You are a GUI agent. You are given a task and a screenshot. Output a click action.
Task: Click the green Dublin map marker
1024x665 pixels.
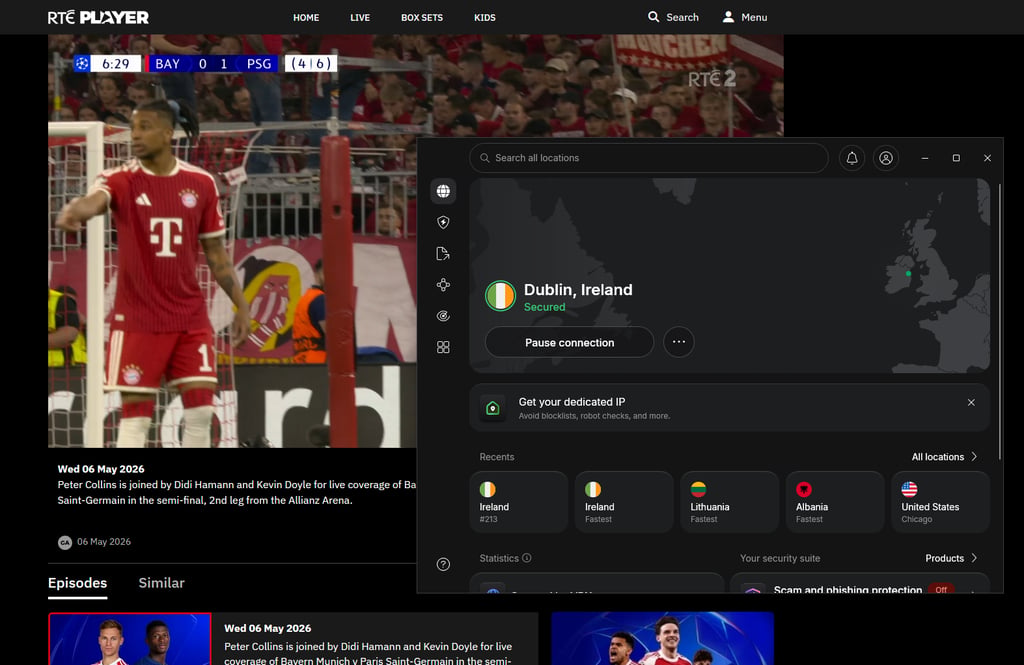tap(908, 274)
